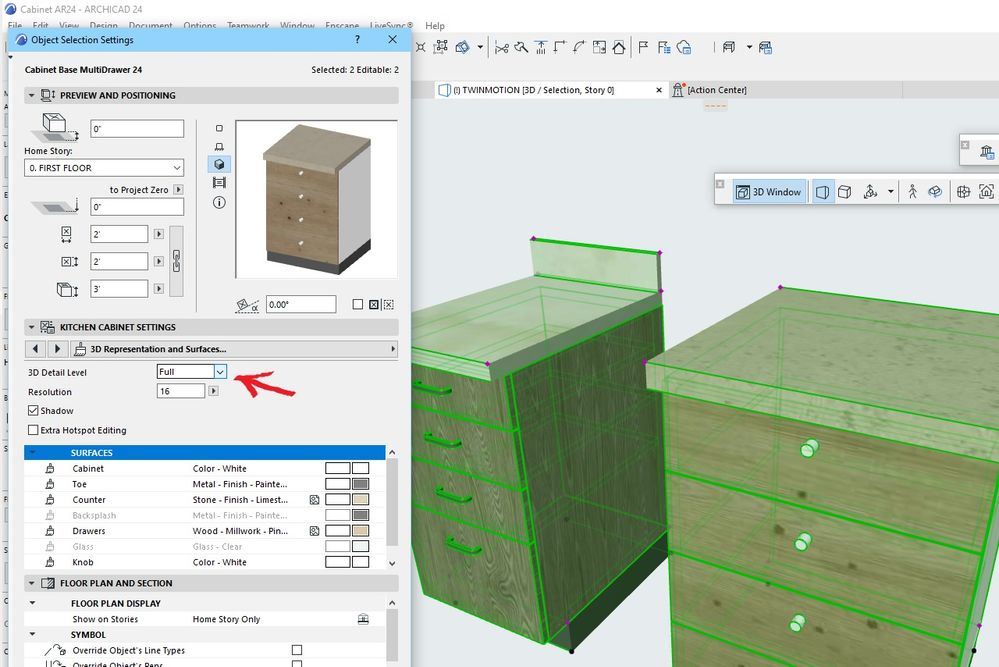Activate the Walk navigation icon in the 3D toolbar
Screen dimensions: 999x667
(x=912, y=192)
